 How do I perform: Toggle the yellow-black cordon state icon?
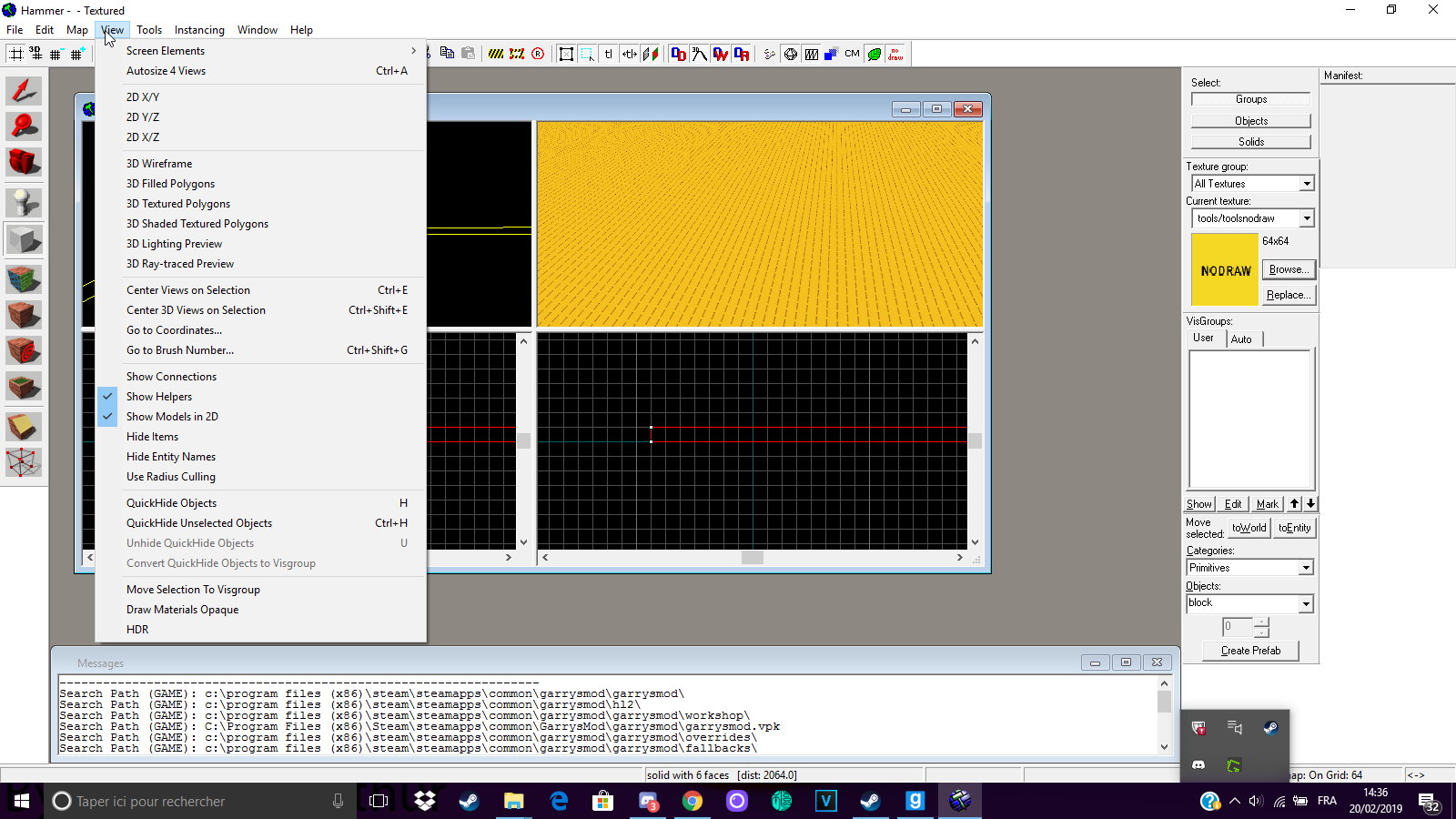click(x=496, y=54)
